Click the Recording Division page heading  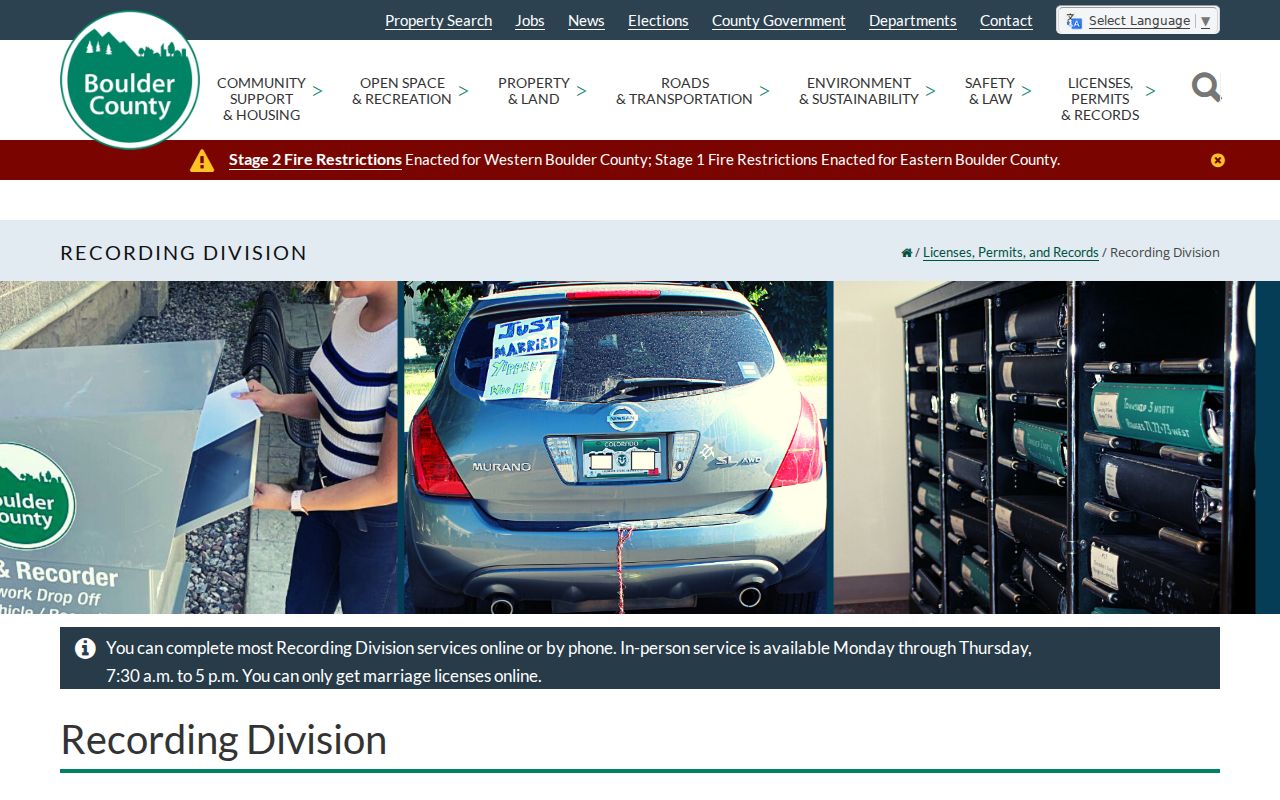point(224,740)
